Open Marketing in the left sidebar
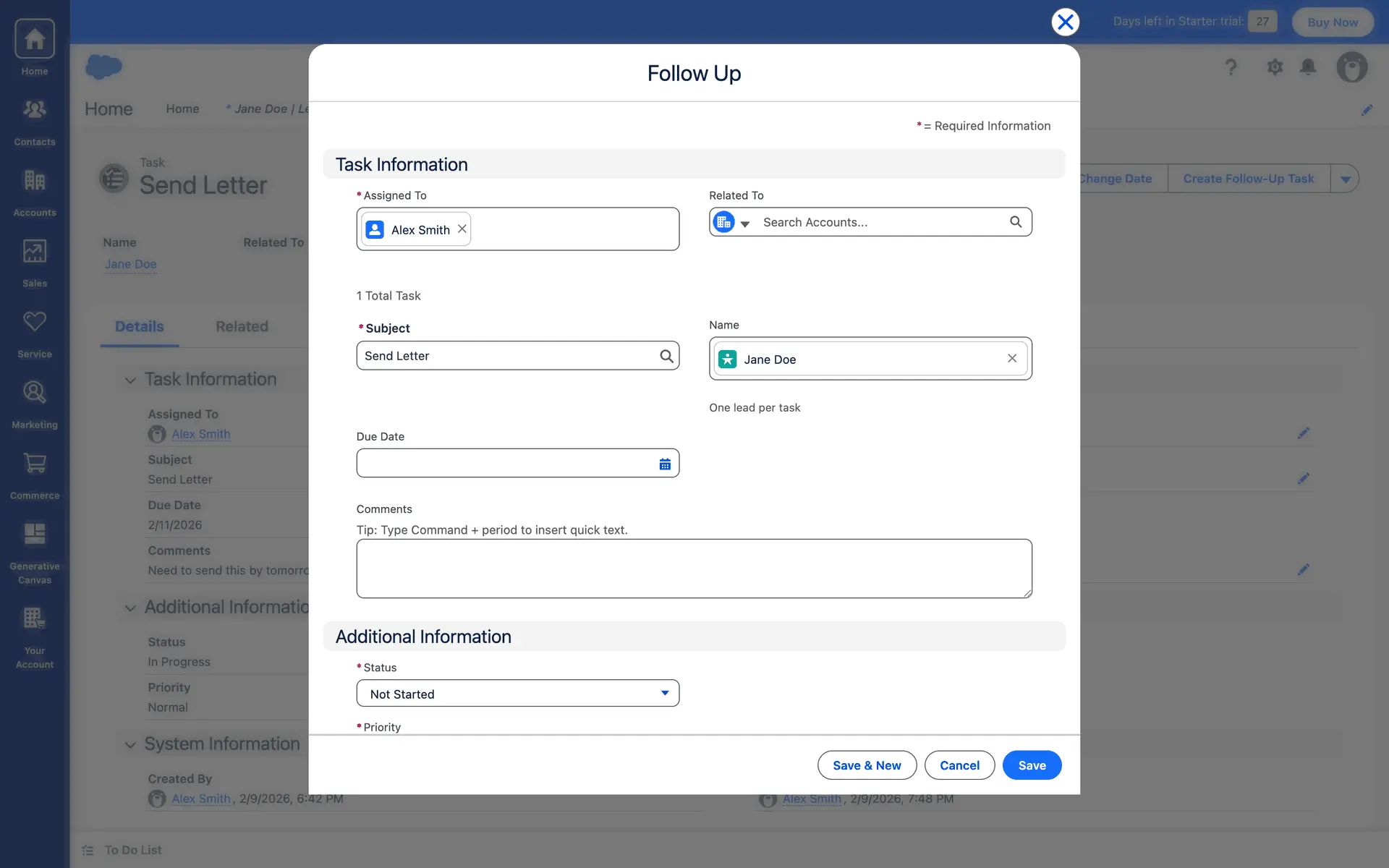Screen dimensions: 1389x868 (35, 404)
